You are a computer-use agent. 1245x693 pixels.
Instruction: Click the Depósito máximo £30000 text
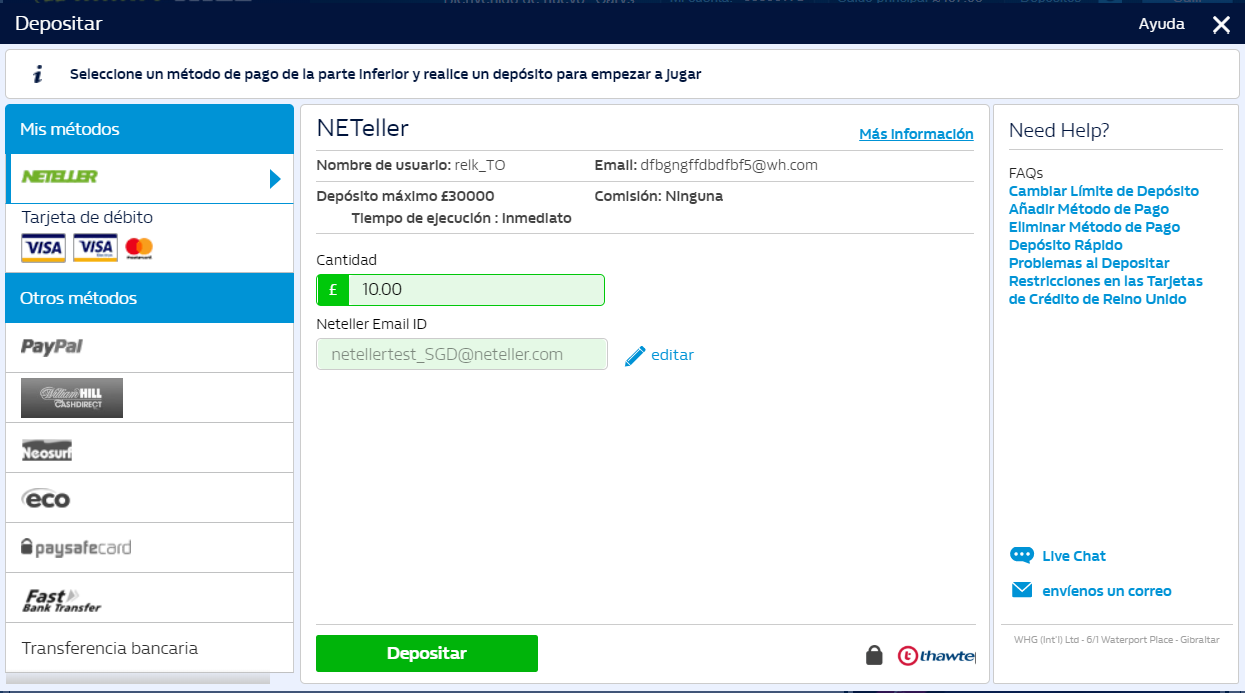click(405, 196)
